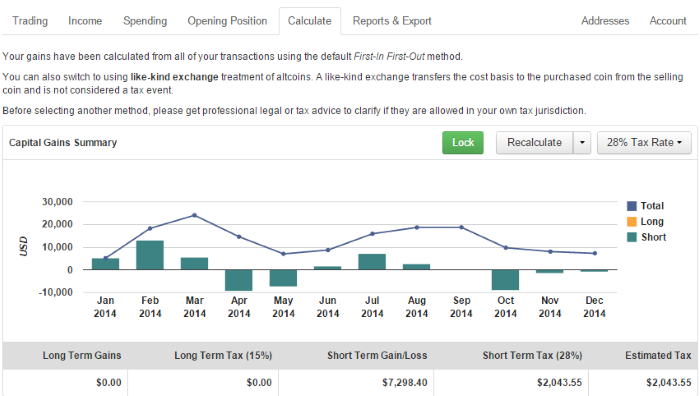Screen dimensions: 700x396
Task: Click the Short legend label
Action: click(x=654, y=237)
